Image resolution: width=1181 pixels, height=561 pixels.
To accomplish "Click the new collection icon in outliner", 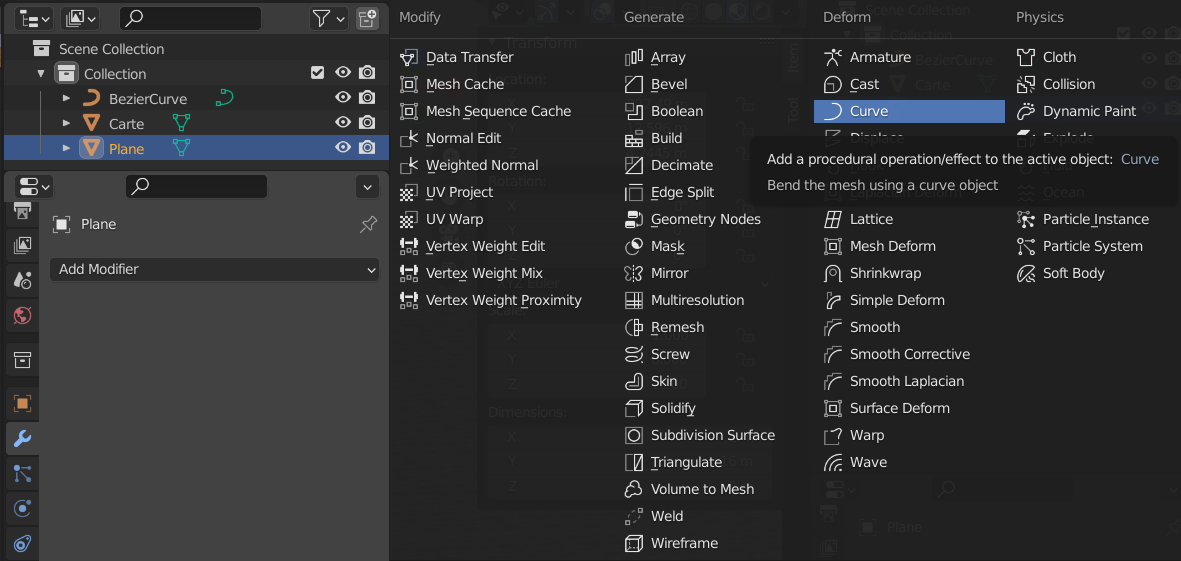I will click(x=367, y=18).
